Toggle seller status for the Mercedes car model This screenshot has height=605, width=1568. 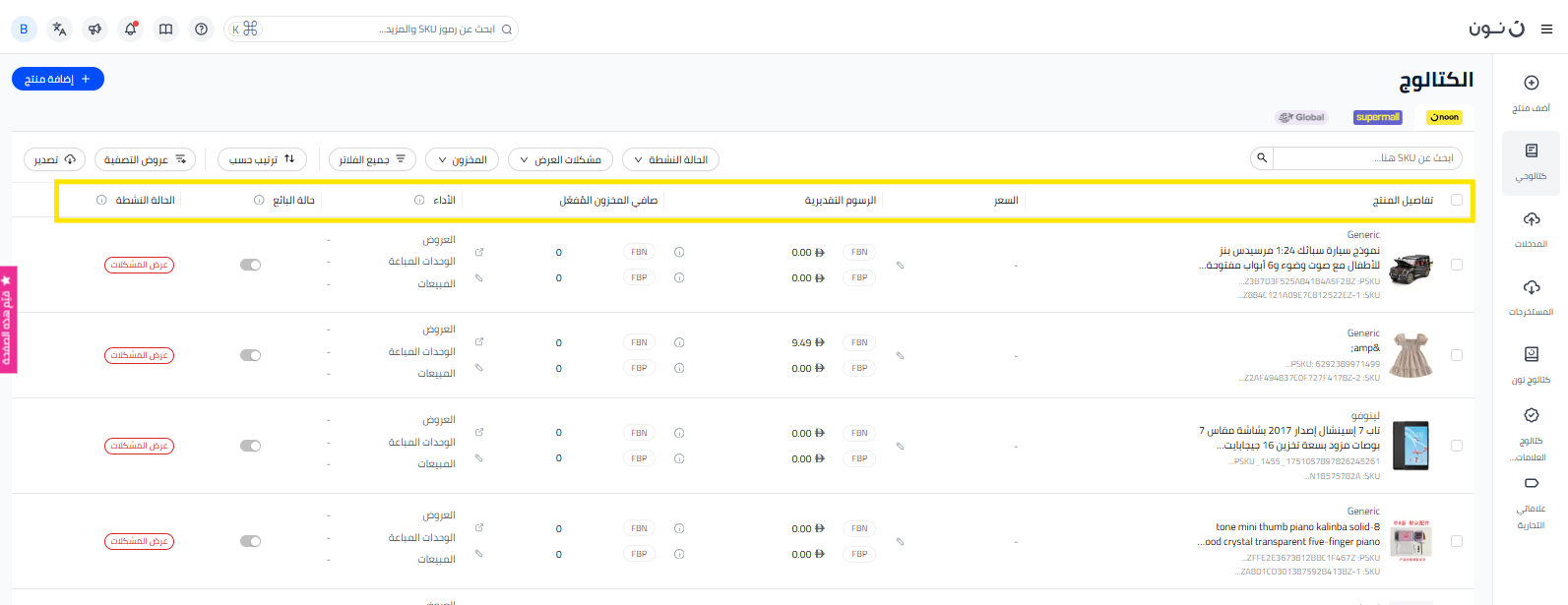(x=251, y=265)
